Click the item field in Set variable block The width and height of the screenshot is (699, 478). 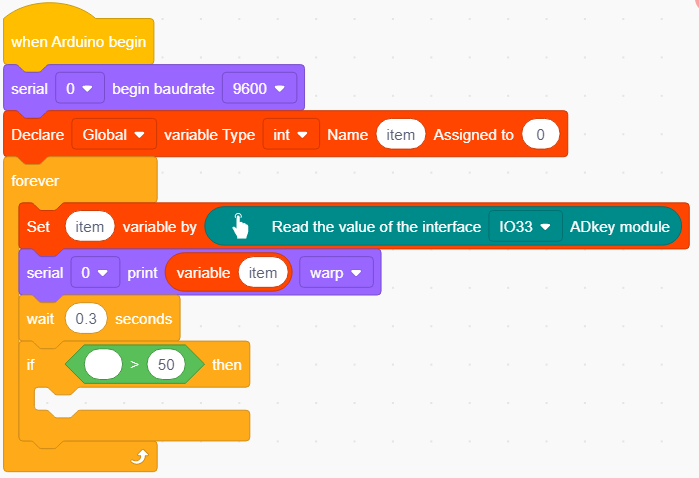pos(90,227)
